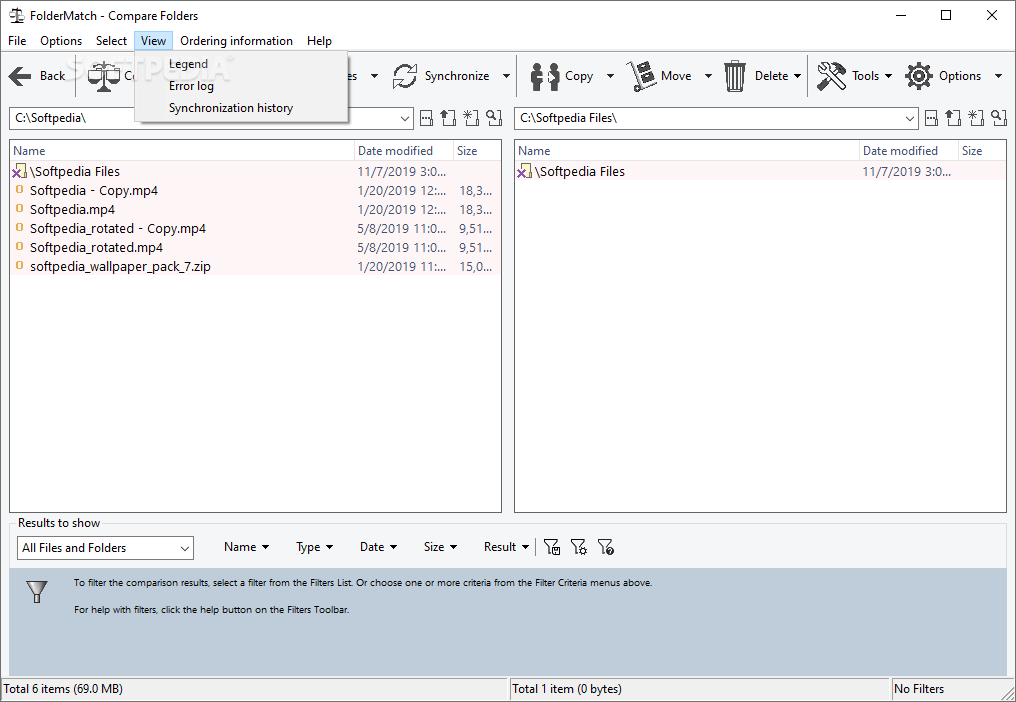Click the filter settings funnel icon

[579, 547]
